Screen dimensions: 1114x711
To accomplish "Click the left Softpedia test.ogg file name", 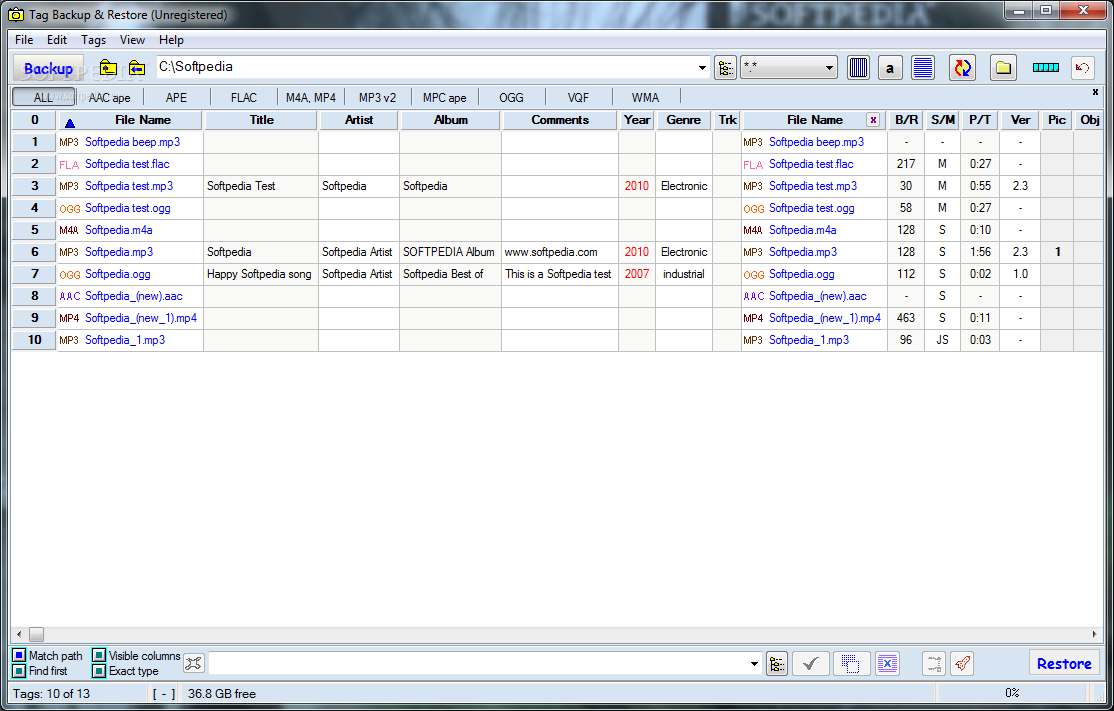I will [128, 208].
